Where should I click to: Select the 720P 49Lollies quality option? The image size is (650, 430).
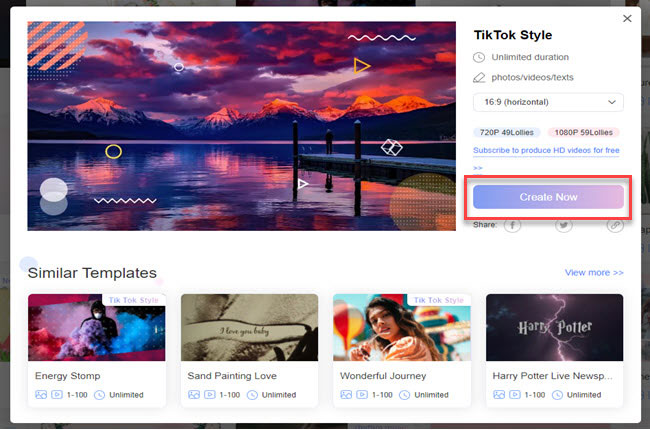[x=507, y=132]
